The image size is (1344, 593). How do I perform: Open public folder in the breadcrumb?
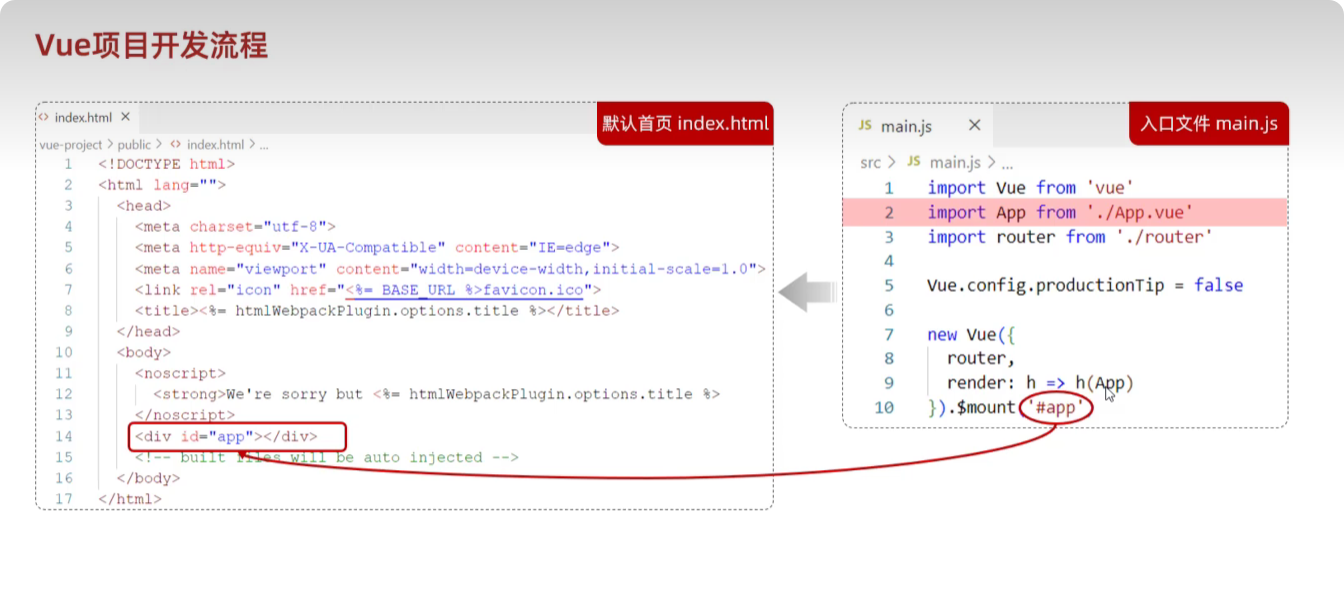point(134,145)
